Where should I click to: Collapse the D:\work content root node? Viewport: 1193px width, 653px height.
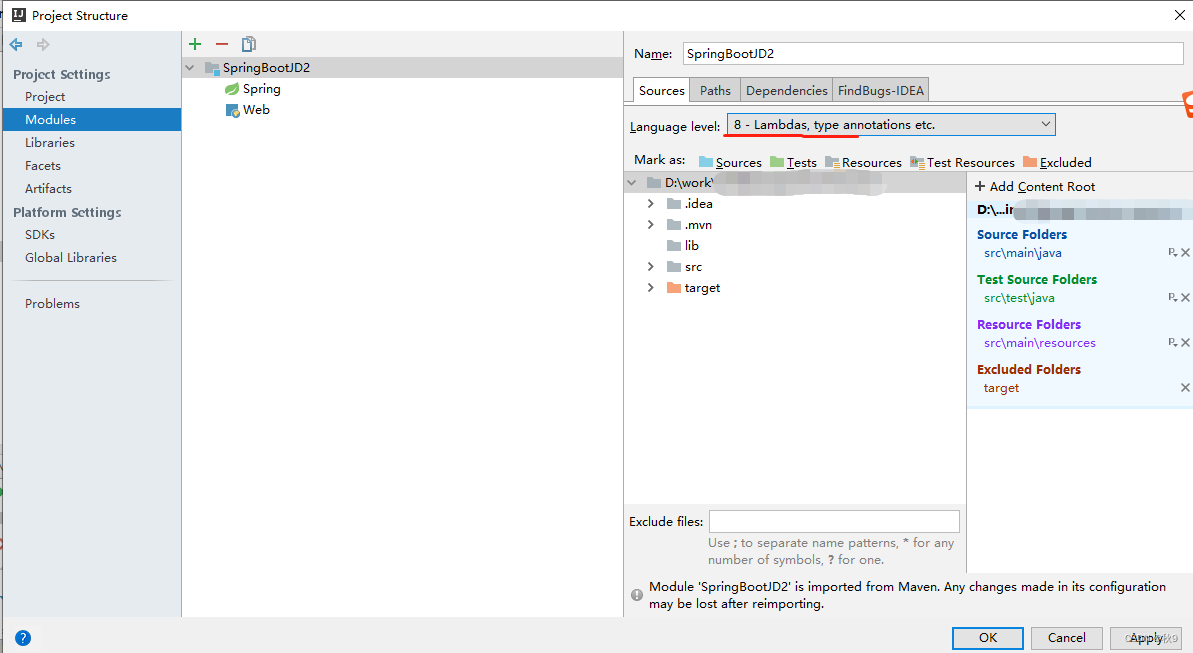[631, 183]
